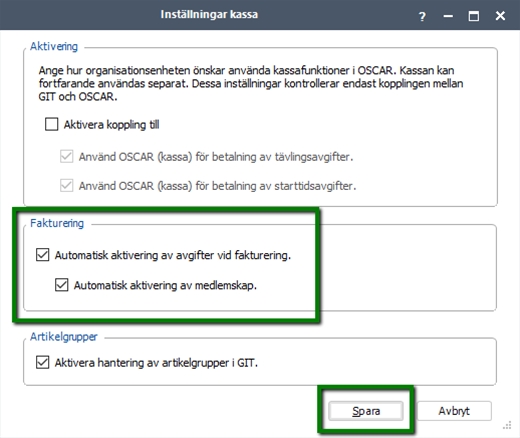The image size is (520, 438).
Task: Click the 'Inställningar kassa' title bar text
Action: tap(209, 14)
